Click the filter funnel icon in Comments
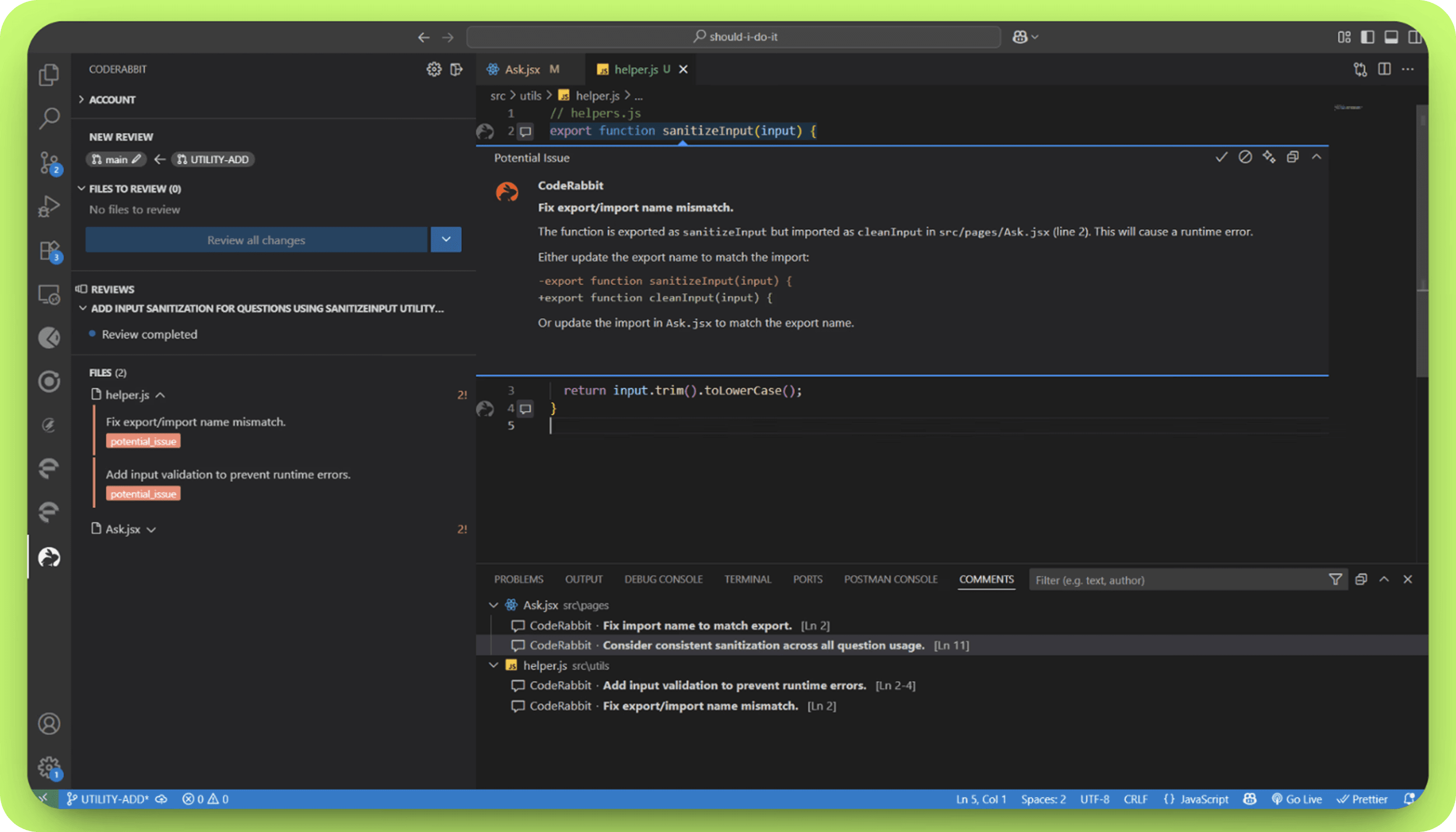Screen dimensions: 1456x832 pos(1335,580)
